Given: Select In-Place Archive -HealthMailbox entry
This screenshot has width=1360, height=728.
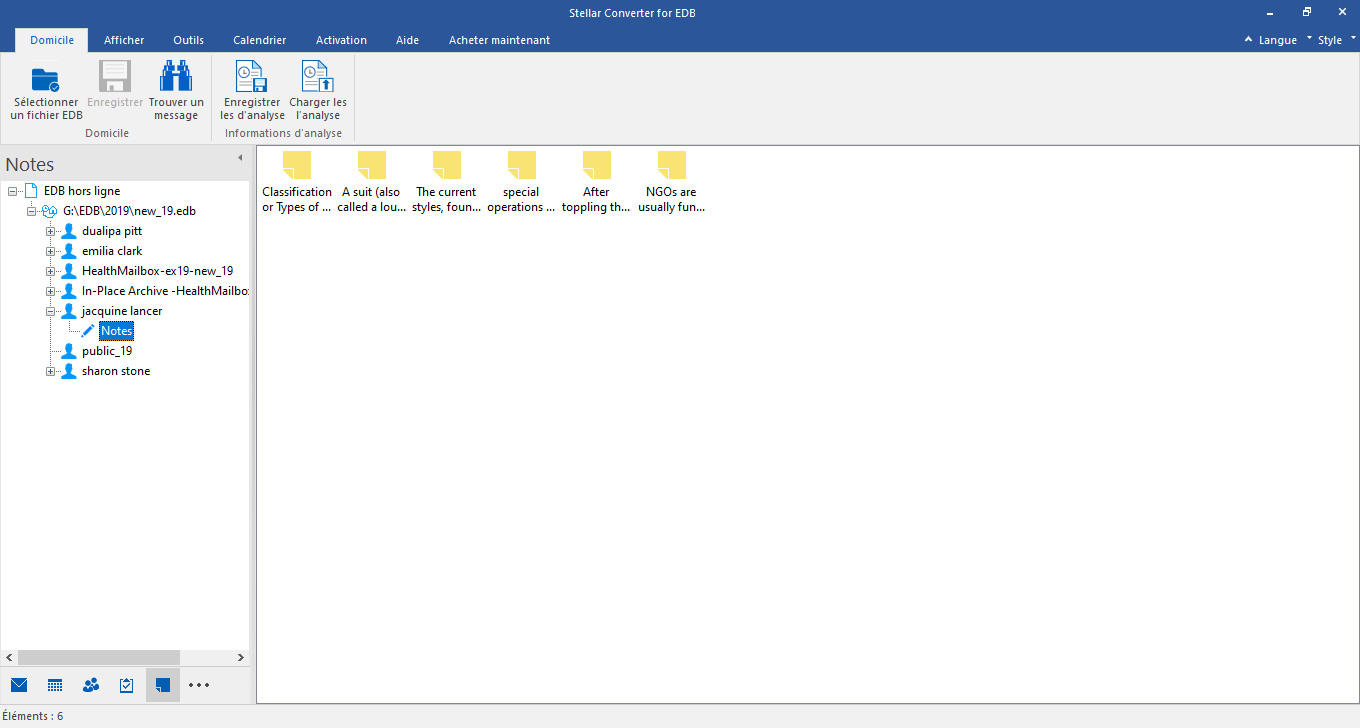Looking at the screenshot, I should pos(165,291).
